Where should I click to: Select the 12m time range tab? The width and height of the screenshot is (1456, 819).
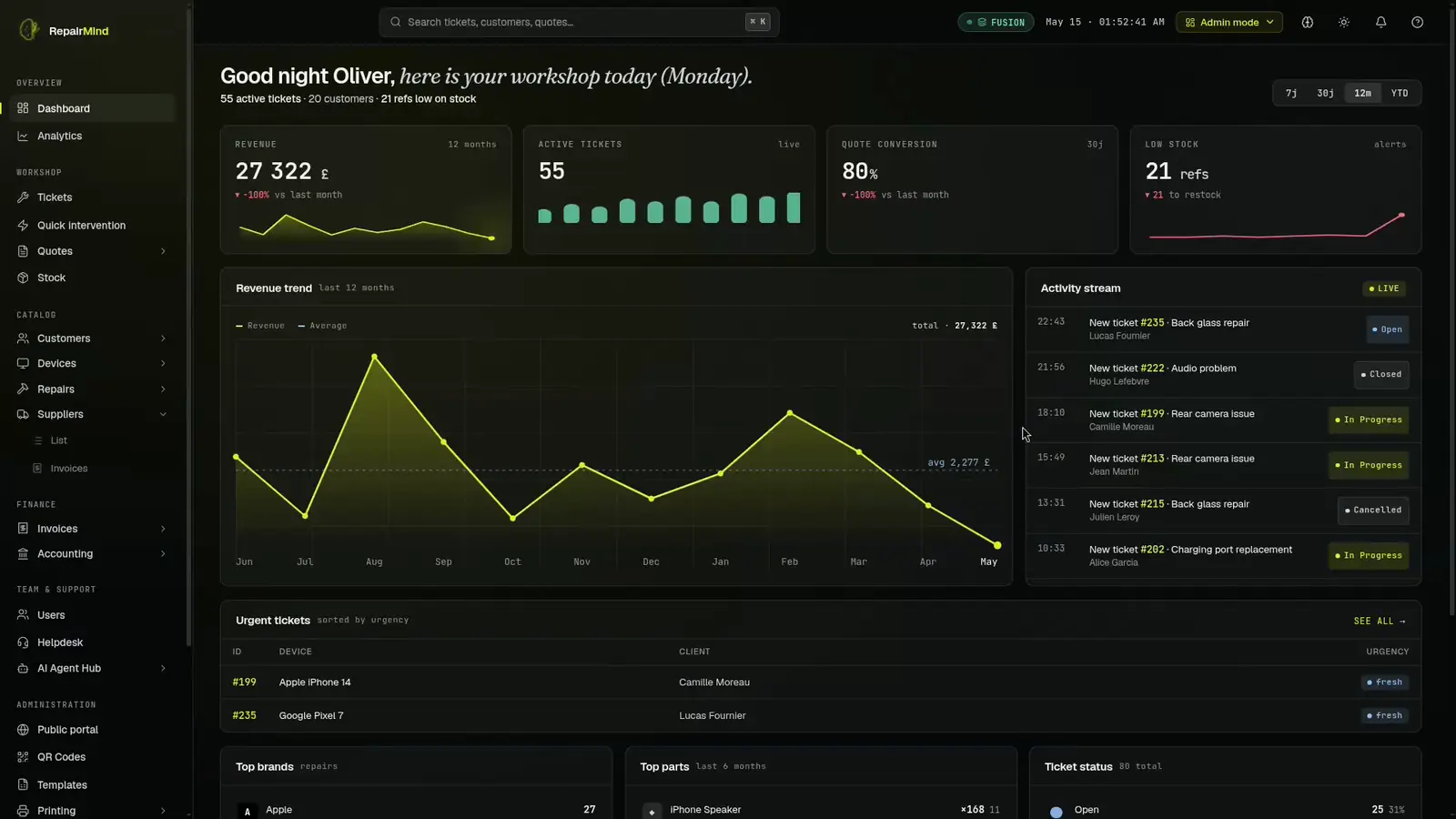coord(1362,93)
